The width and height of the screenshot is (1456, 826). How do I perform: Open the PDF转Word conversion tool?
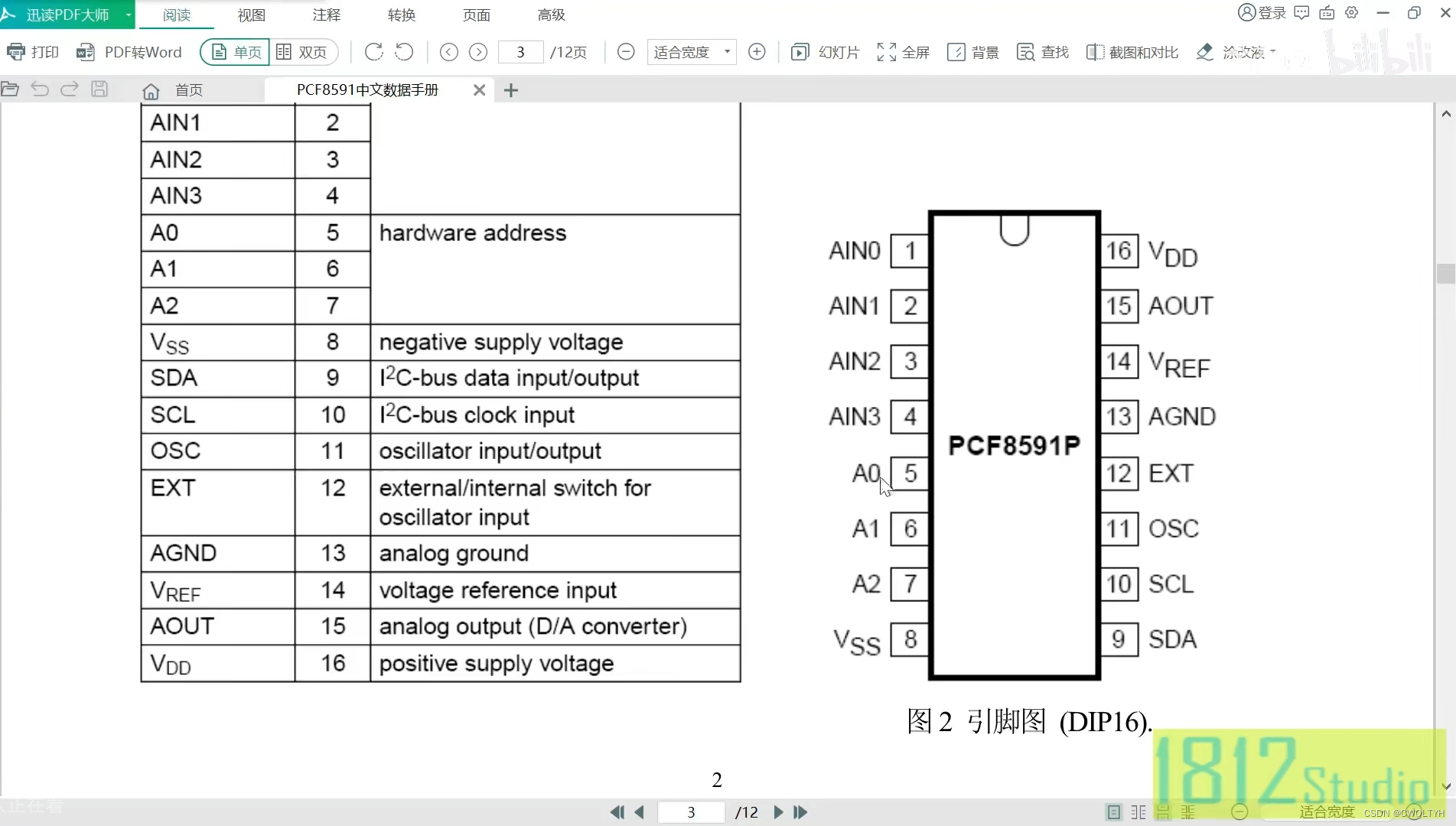coord(130,52)
